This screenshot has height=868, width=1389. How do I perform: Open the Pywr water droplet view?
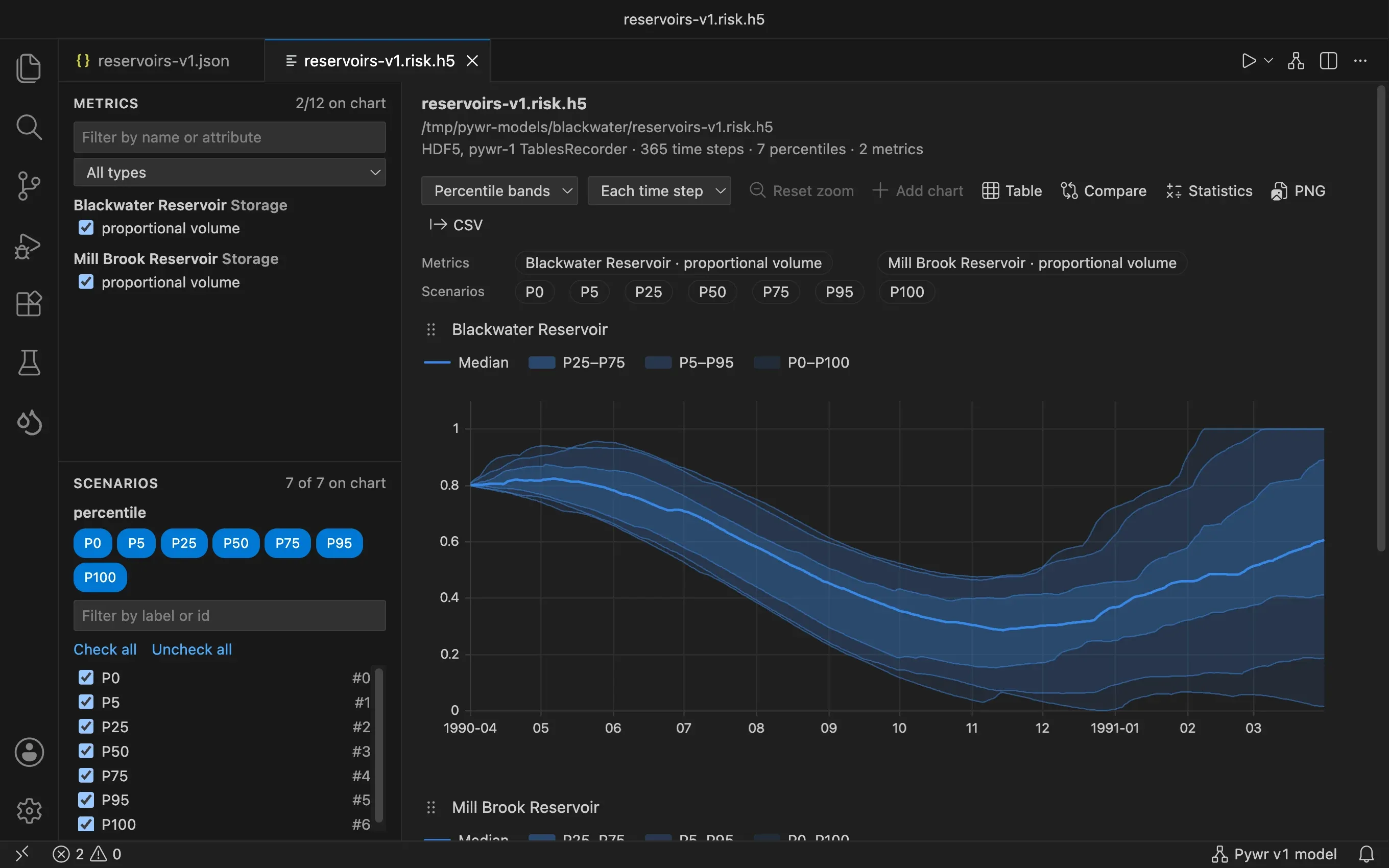29,423
